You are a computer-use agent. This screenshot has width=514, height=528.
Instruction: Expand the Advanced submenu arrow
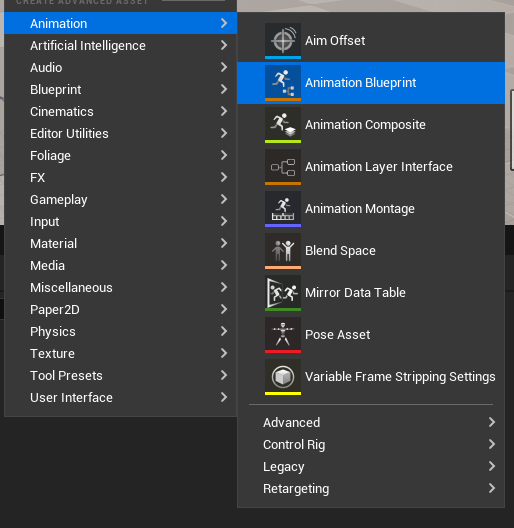pos(492,422)
